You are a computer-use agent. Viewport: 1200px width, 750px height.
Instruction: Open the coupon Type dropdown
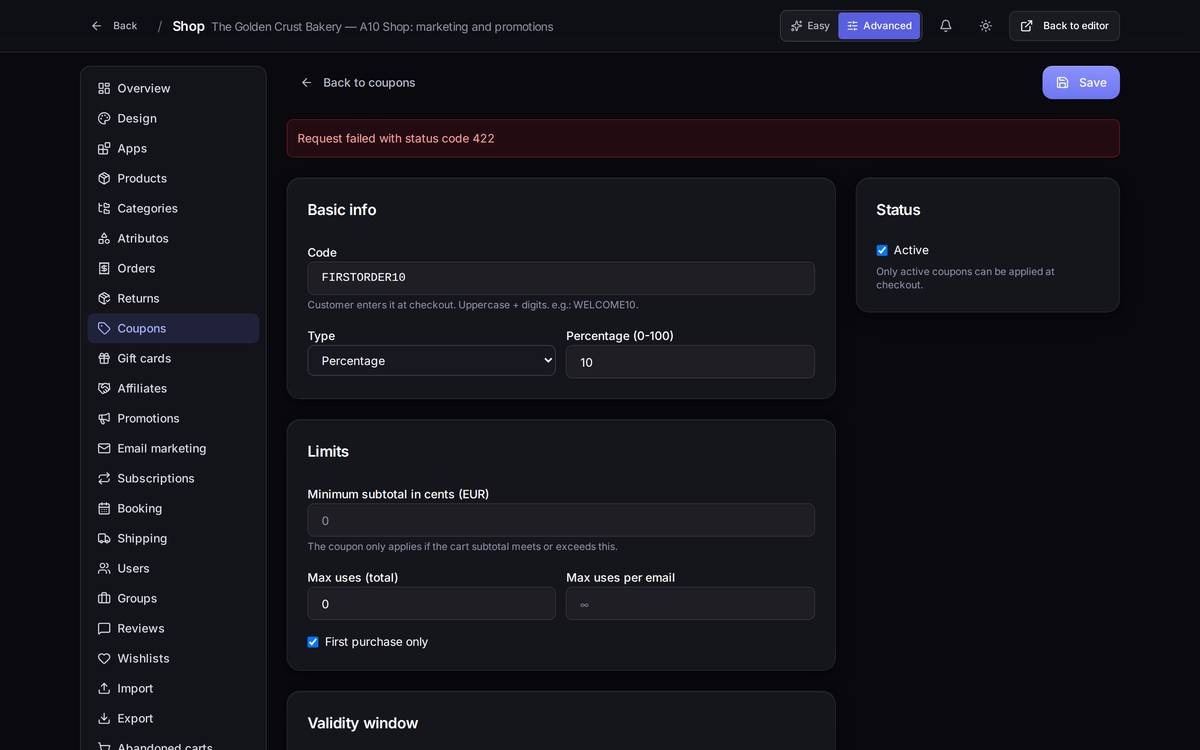[431, 361]
